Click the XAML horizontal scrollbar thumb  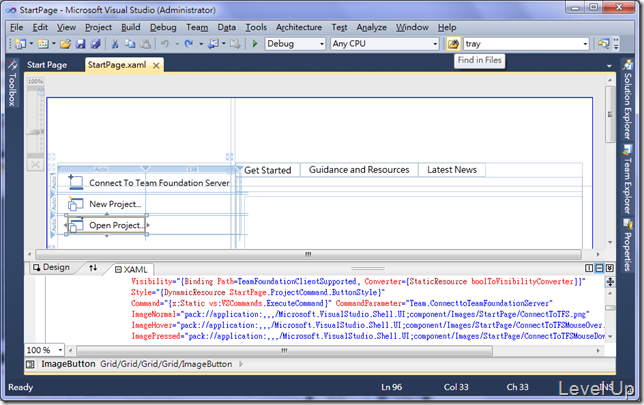284,350
